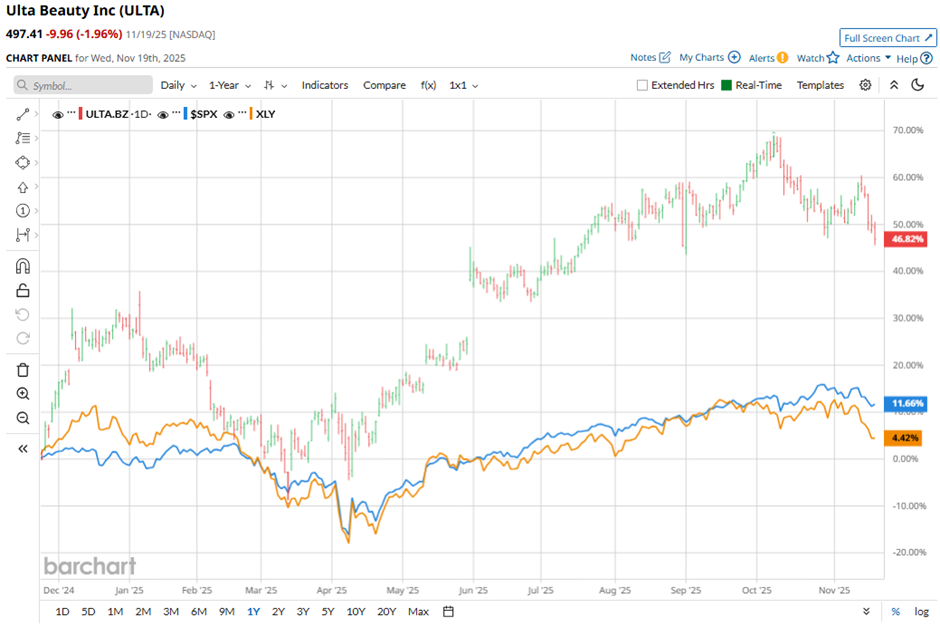Click the trash delete drawings icon
The height and width of the screenshot is (627, 940).
pyautogui.click(x=23, y=369)
